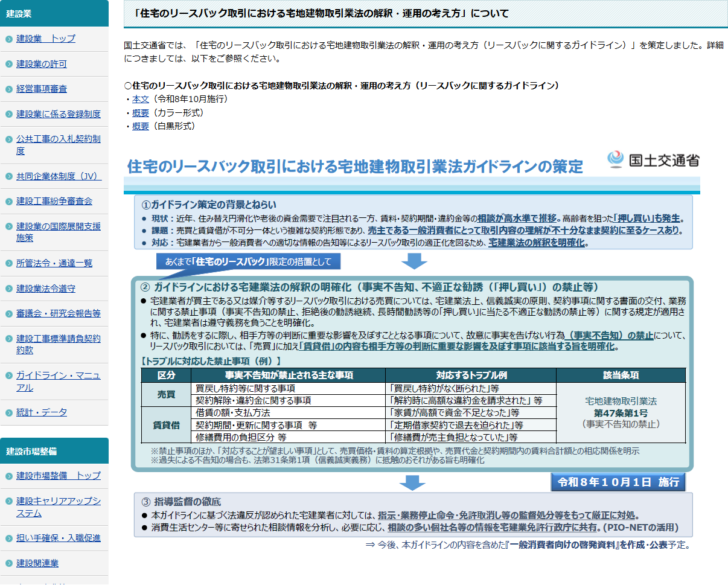Viewport: 728px width, 585px height.
Task: Click section heading ①ガイドライン策定の背景とねらい
Action: point(208,205)
